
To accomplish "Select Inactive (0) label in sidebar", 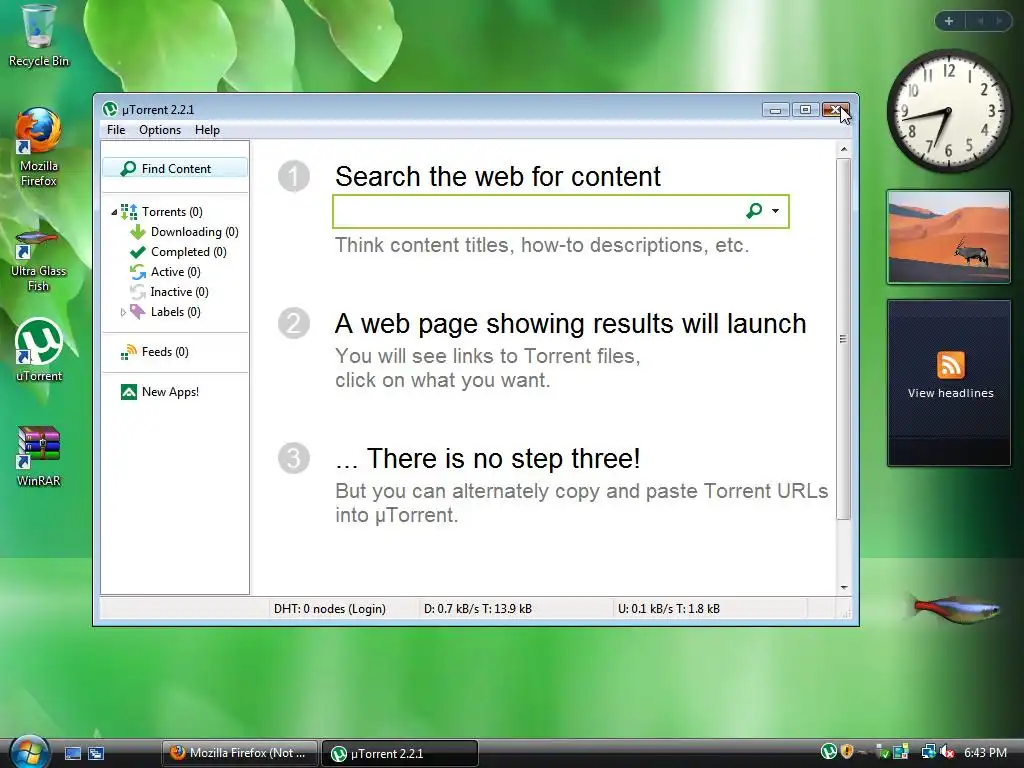I will (180, 292).
